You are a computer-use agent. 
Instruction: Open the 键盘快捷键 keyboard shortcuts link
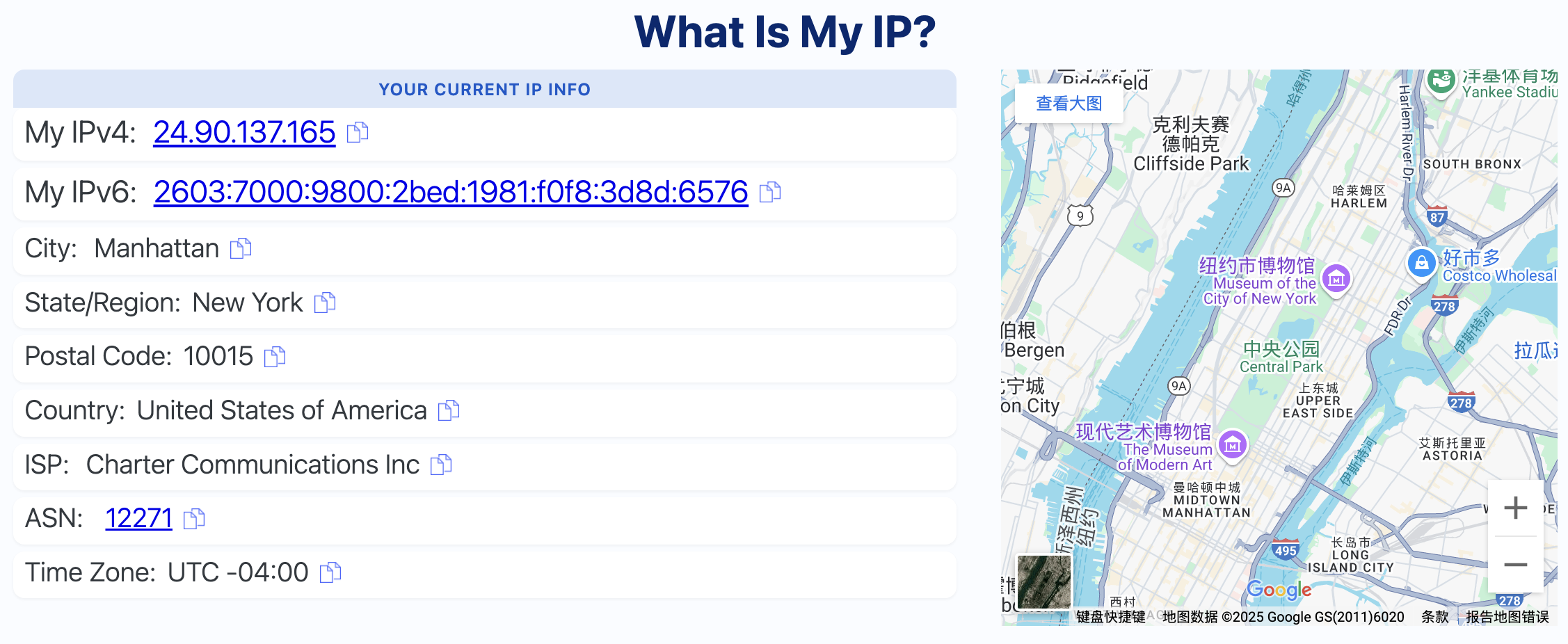(1110, 617)
